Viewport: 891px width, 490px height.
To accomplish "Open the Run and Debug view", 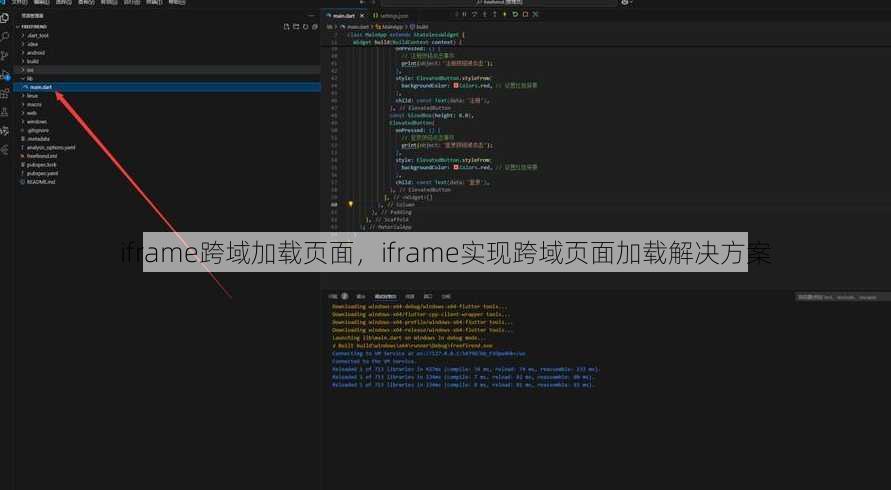I will (x=5, y=75).
